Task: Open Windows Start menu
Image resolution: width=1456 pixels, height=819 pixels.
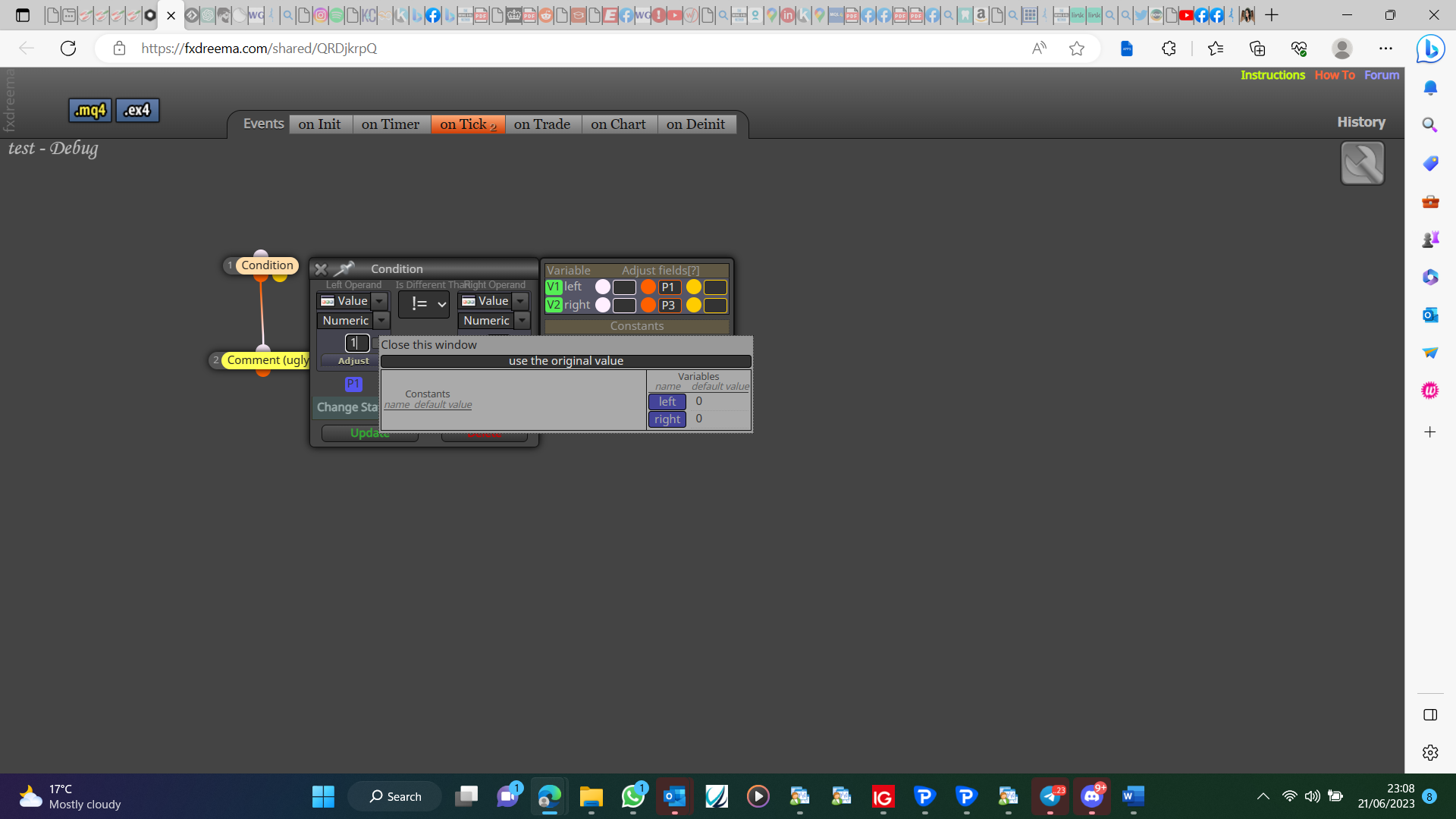Action: pyautogui.click(x=323, y=796)
